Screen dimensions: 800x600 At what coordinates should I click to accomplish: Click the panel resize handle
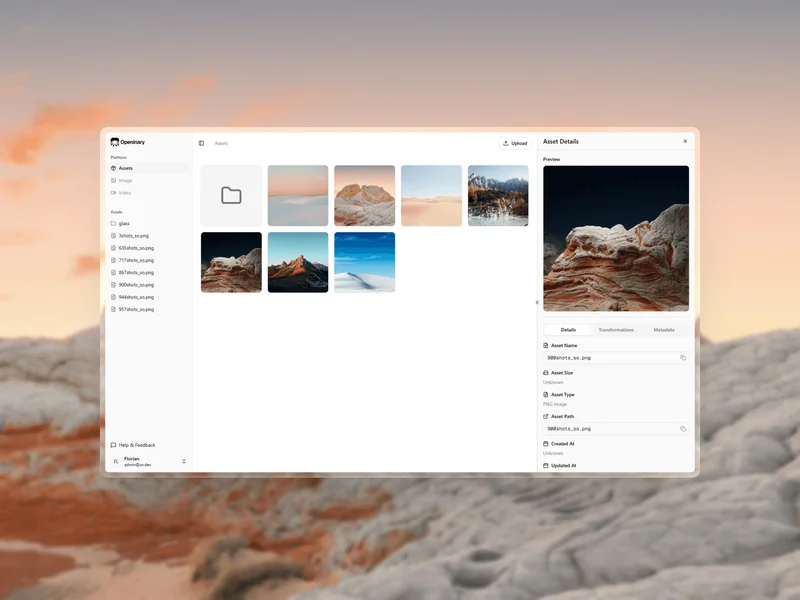[537, 302]
